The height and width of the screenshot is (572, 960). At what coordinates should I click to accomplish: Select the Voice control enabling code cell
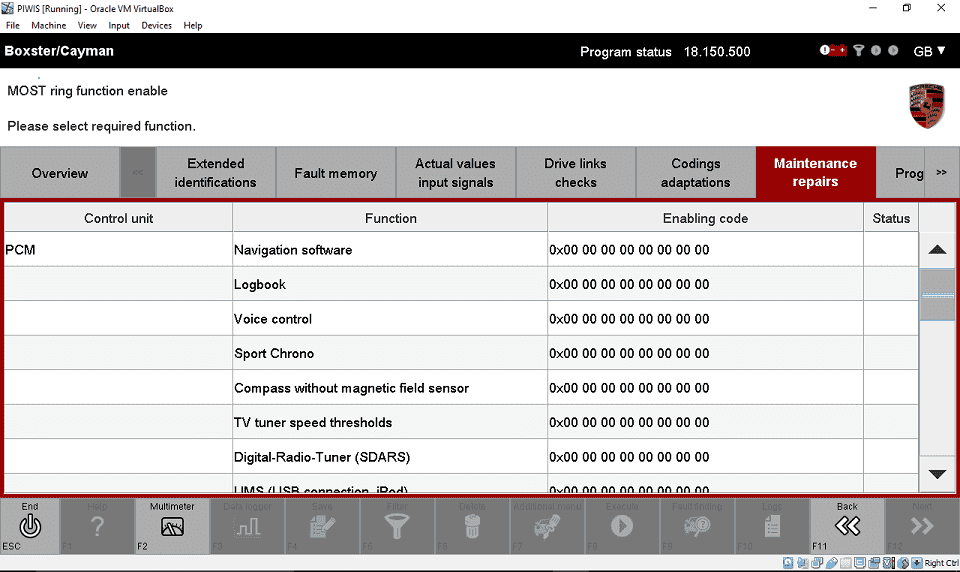click(705, 319)
